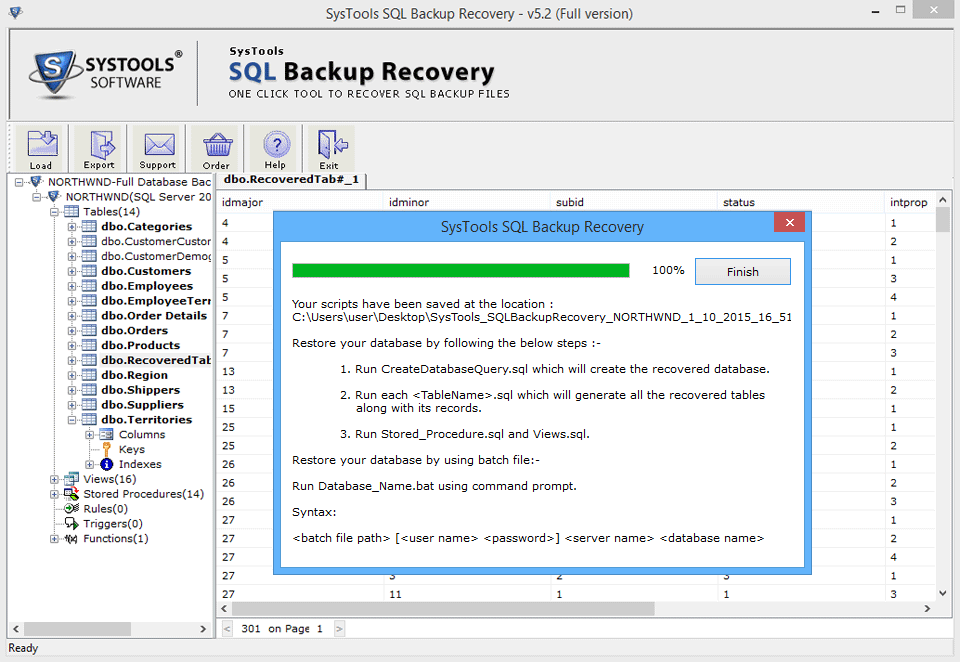960x662 pixels.
Task: Click the Tables(14) node icon
Action: pos(72,212)
